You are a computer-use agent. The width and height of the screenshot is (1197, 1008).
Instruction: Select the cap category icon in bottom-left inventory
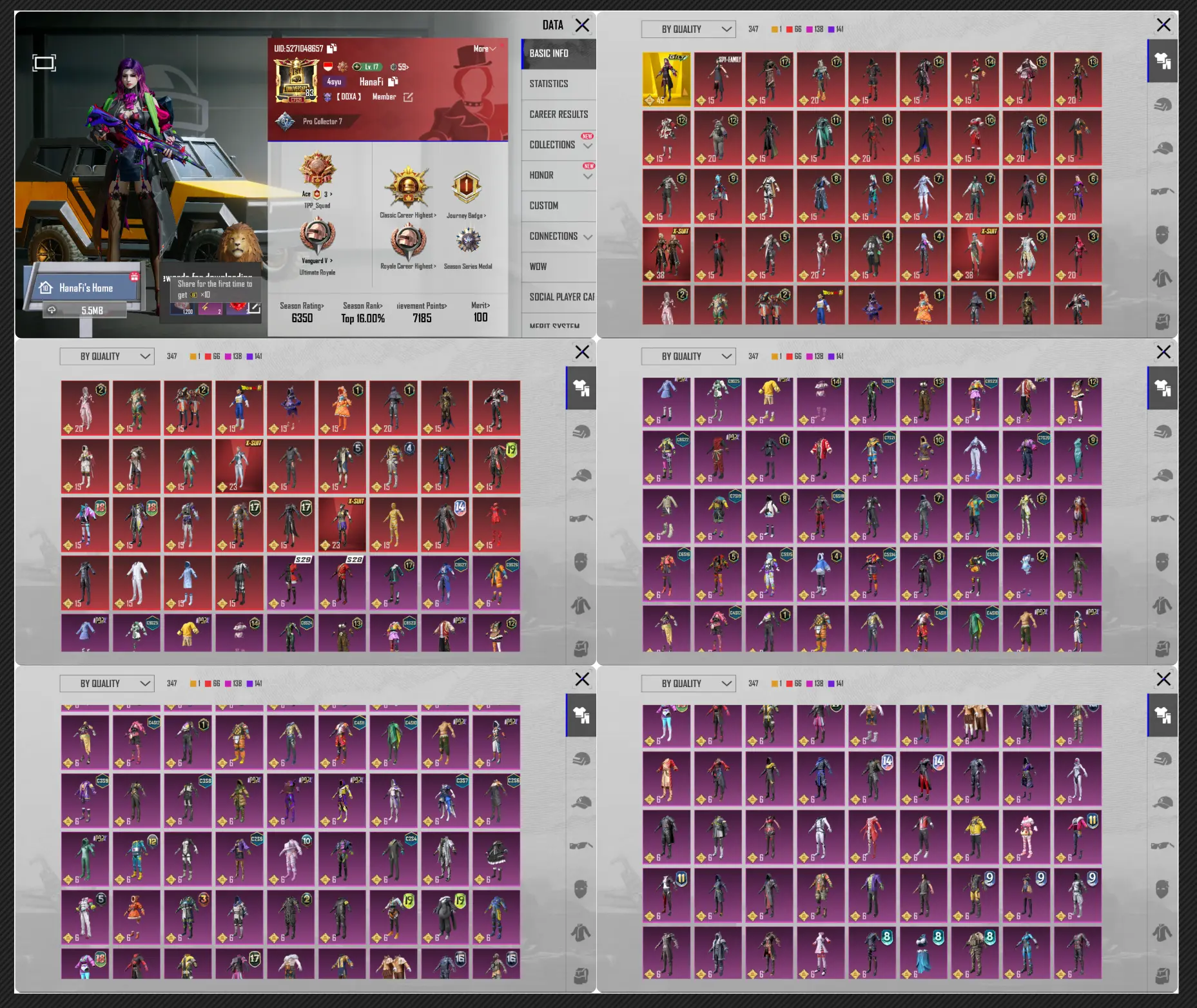(581, 802)
